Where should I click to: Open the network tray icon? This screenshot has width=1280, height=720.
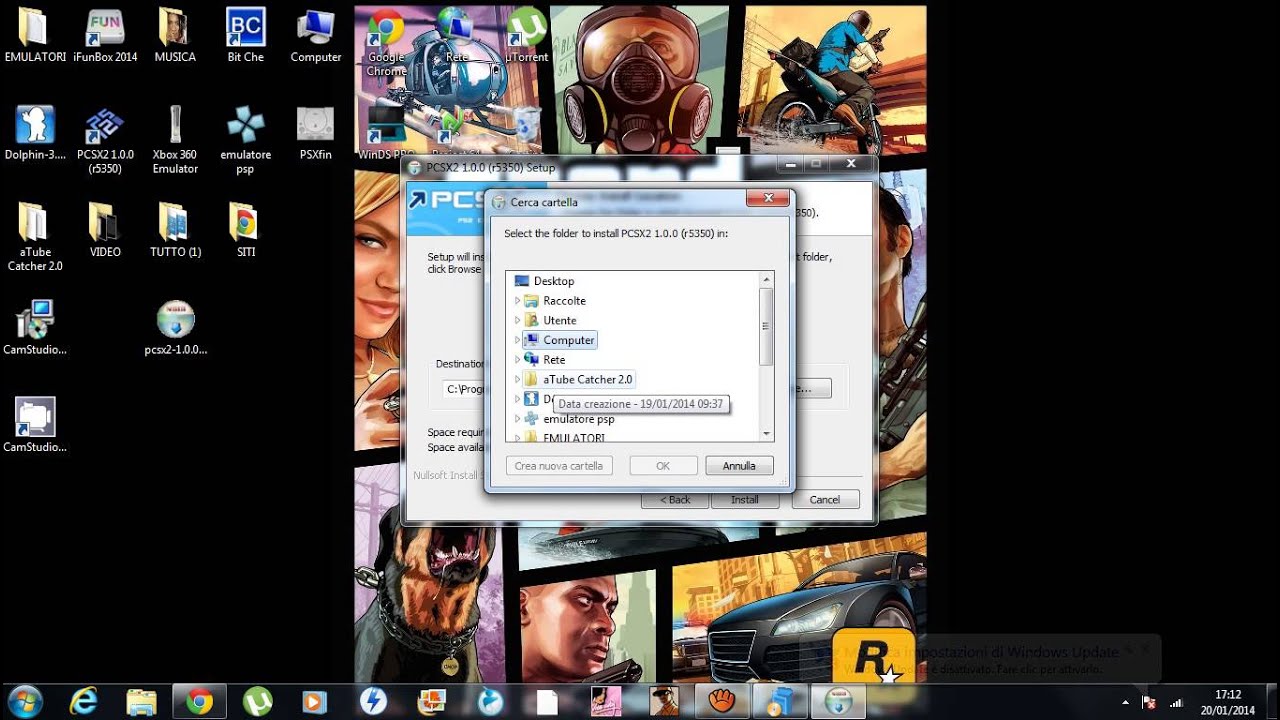(x=1176, y=703)
